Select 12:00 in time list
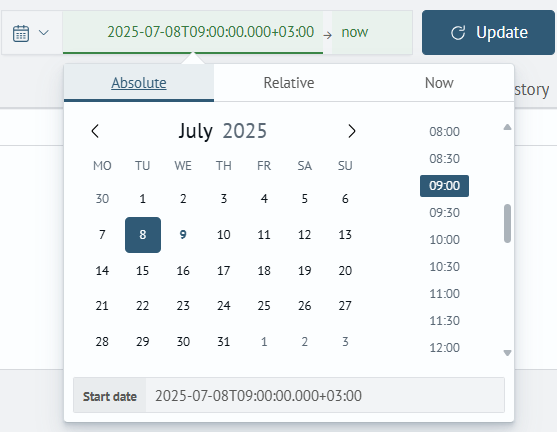557x432 pixels. [x=444, y=347]
